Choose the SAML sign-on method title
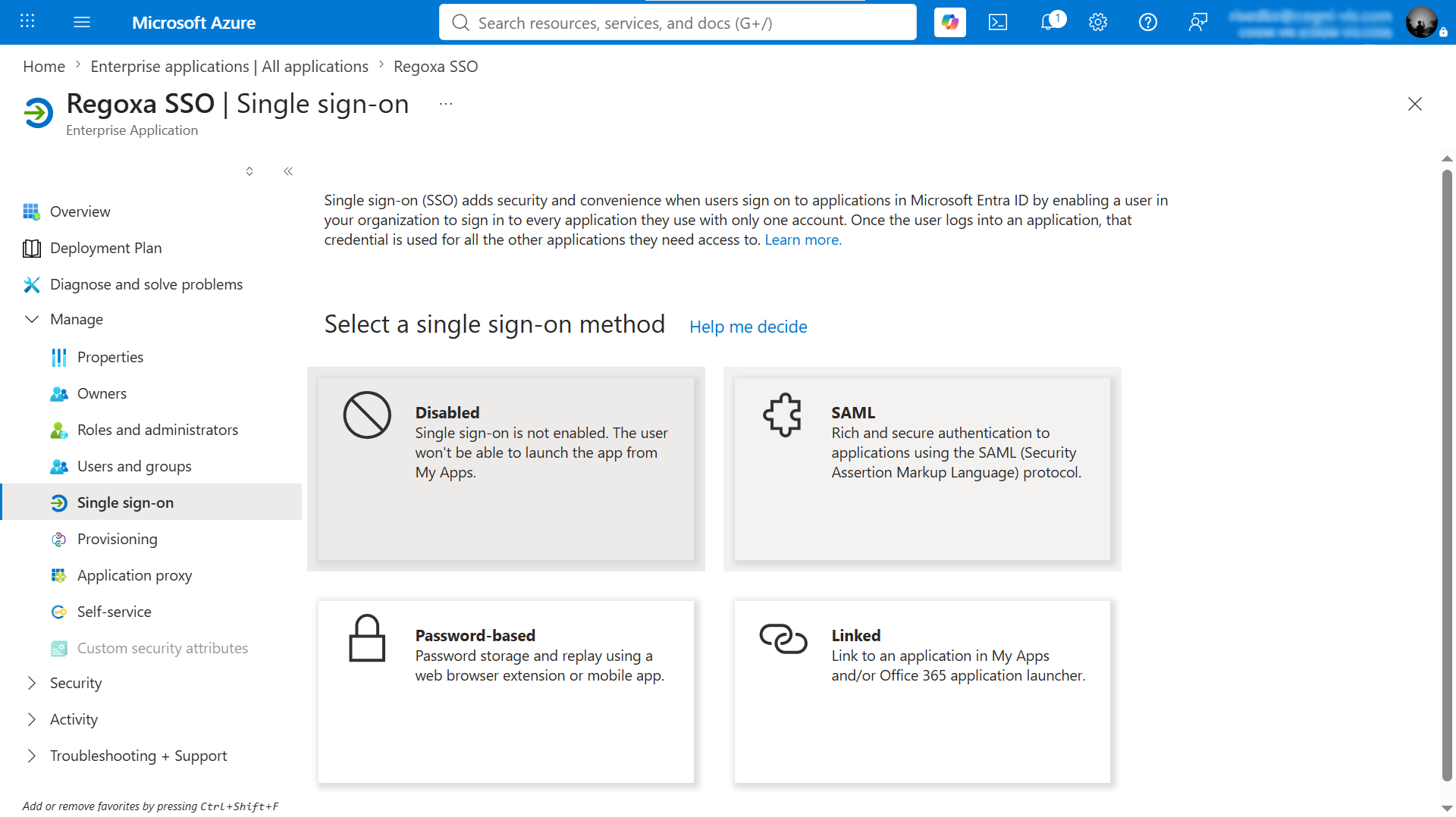 click(x=853, y=412)
